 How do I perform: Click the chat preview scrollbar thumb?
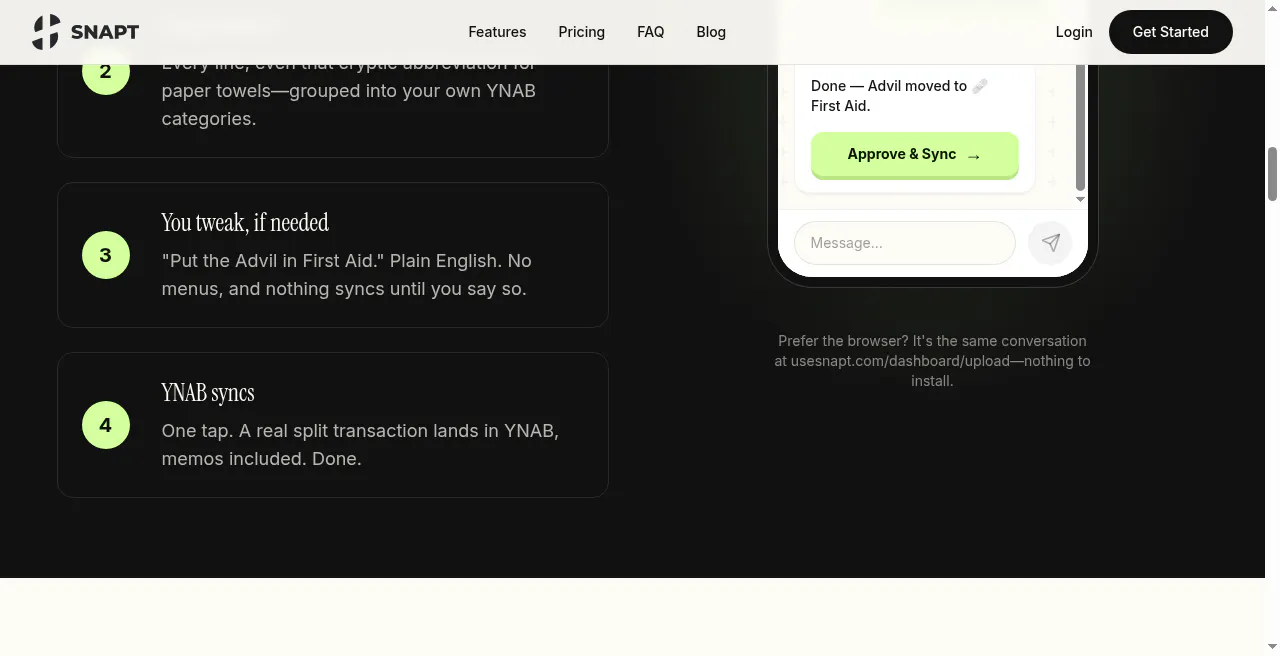point(1080,127)
